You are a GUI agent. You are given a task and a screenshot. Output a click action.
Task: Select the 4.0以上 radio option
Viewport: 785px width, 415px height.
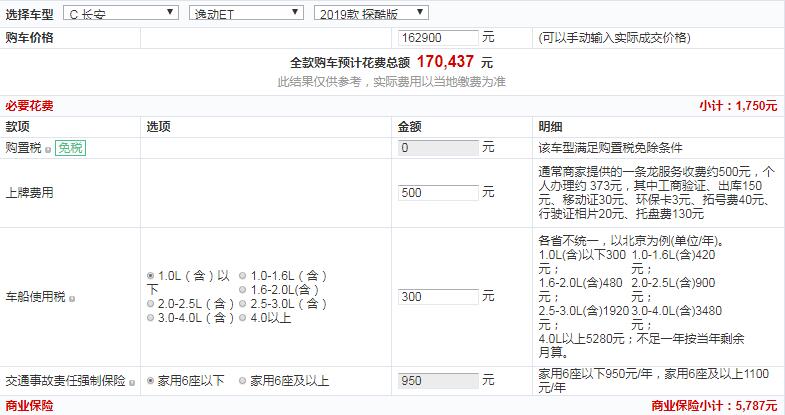242,318
